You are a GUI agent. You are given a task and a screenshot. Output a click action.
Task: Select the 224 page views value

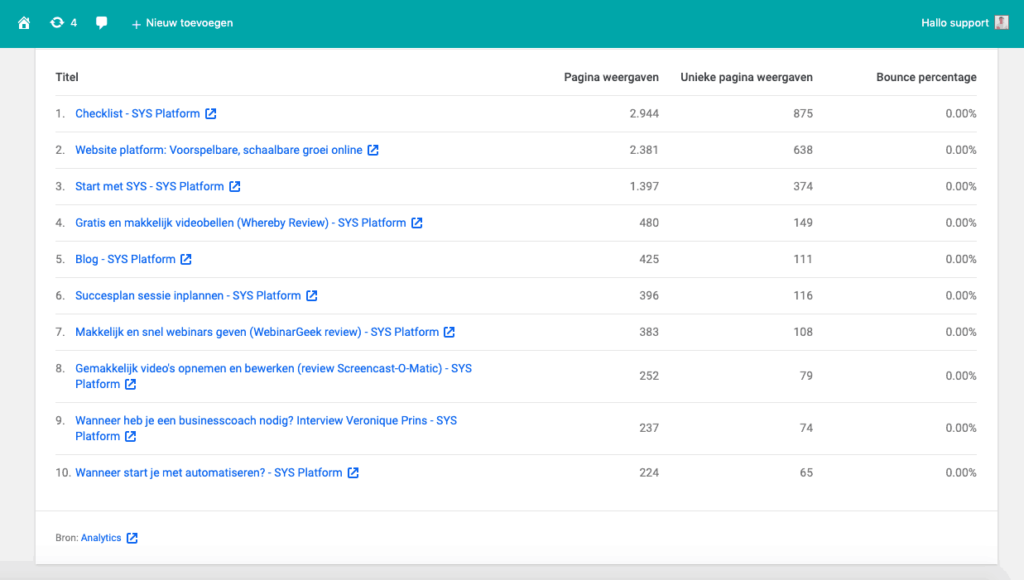point(649,473)
